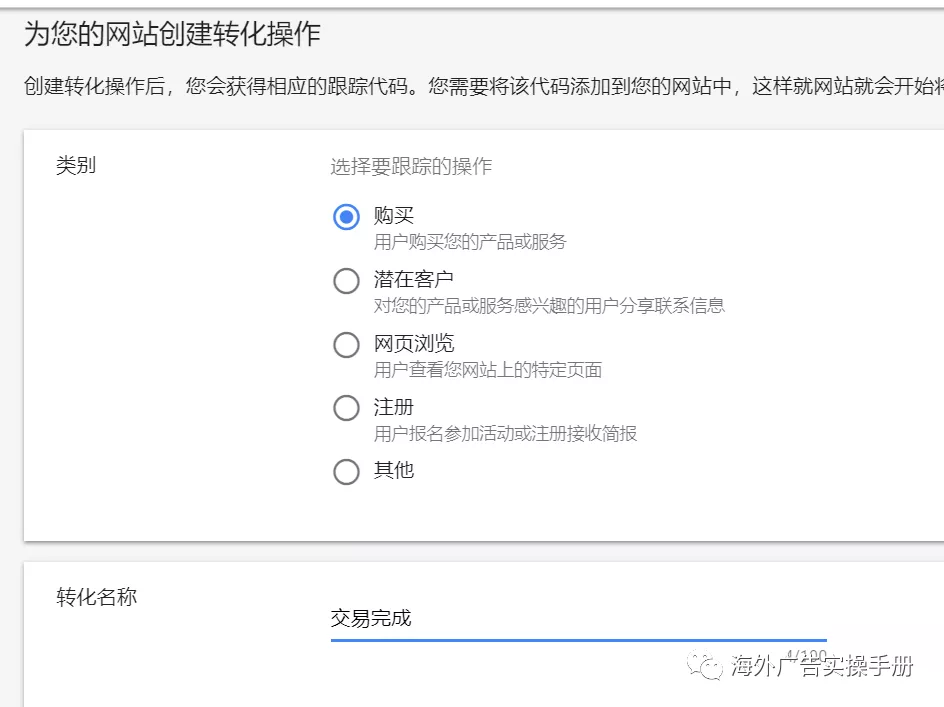The width and height of the screenshot is (944, 707).
Task: Click the 选择要跟踪的操作 prompt text
Action: [411, 166]
